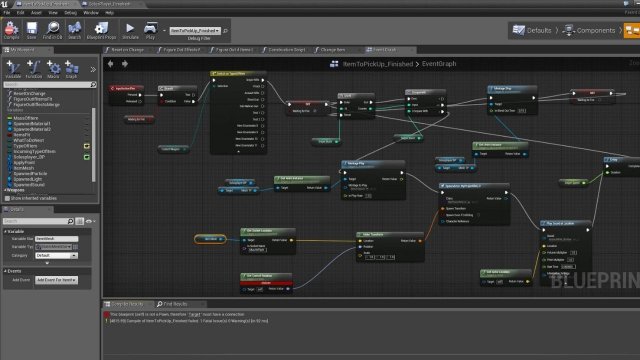Viewport: 640px width, 360px height.
Task: Open the Edit menu
Action: (20, 13)
